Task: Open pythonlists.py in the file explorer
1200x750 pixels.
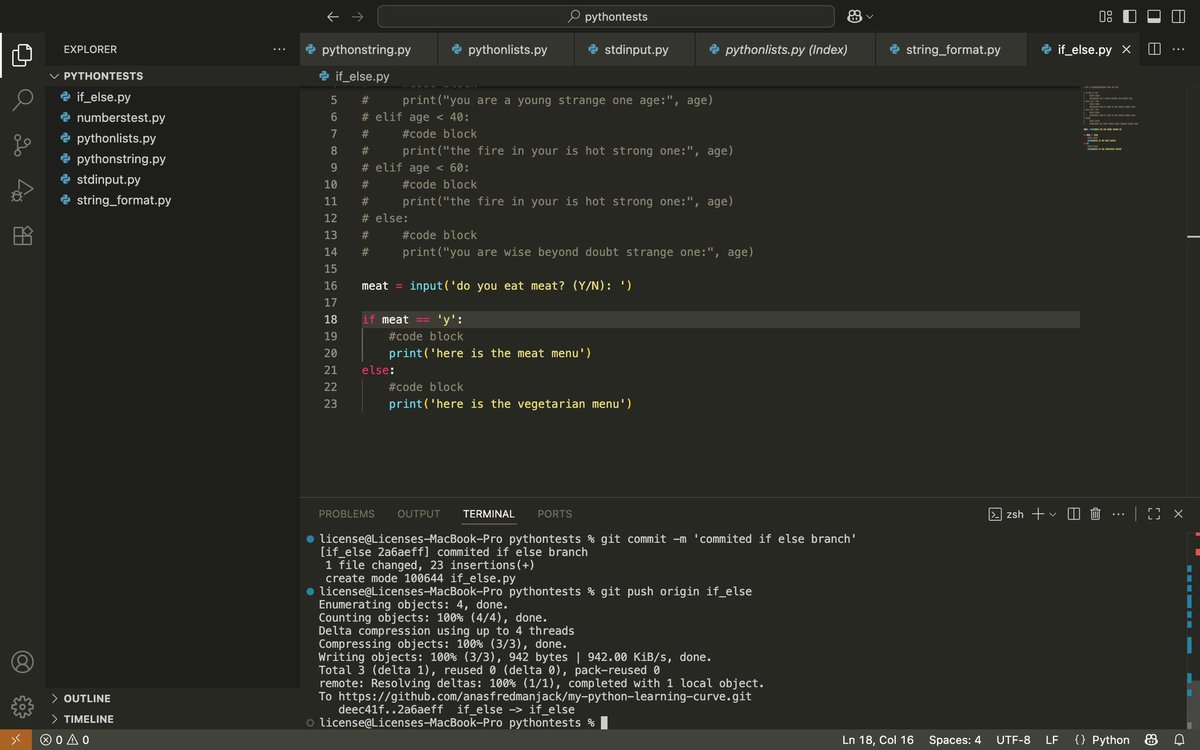Action: coord(172,138)
